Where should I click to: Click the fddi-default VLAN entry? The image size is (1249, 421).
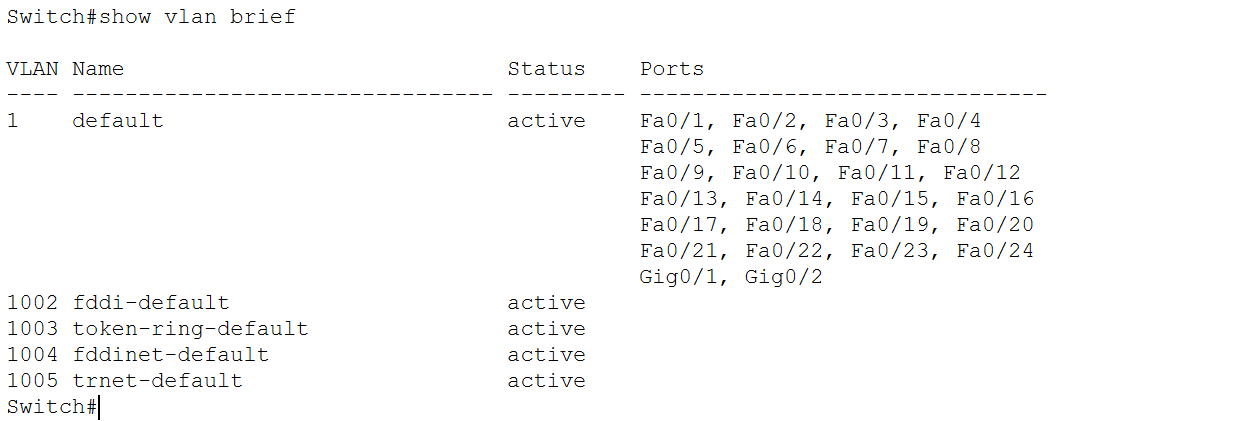[x=150, y=303]
